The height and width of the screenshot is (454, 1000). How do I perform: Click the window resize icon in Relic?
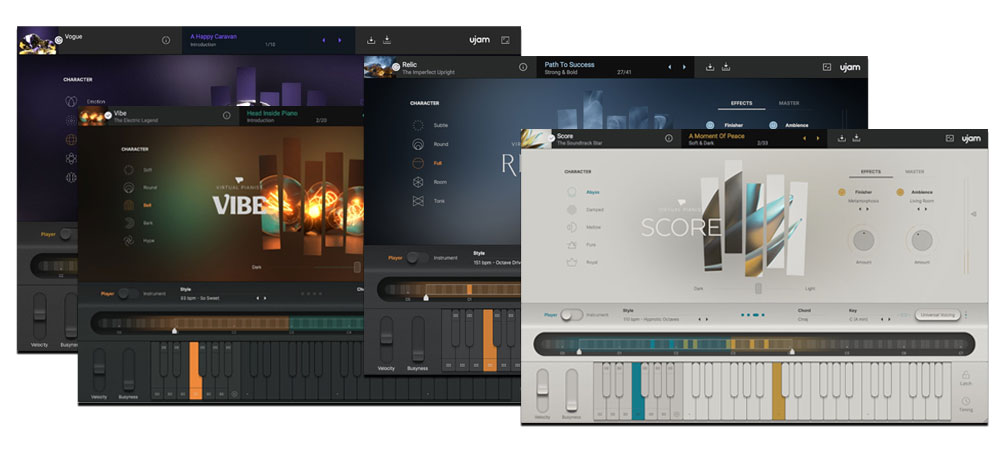pyautogui.click(x=827, y=67)
